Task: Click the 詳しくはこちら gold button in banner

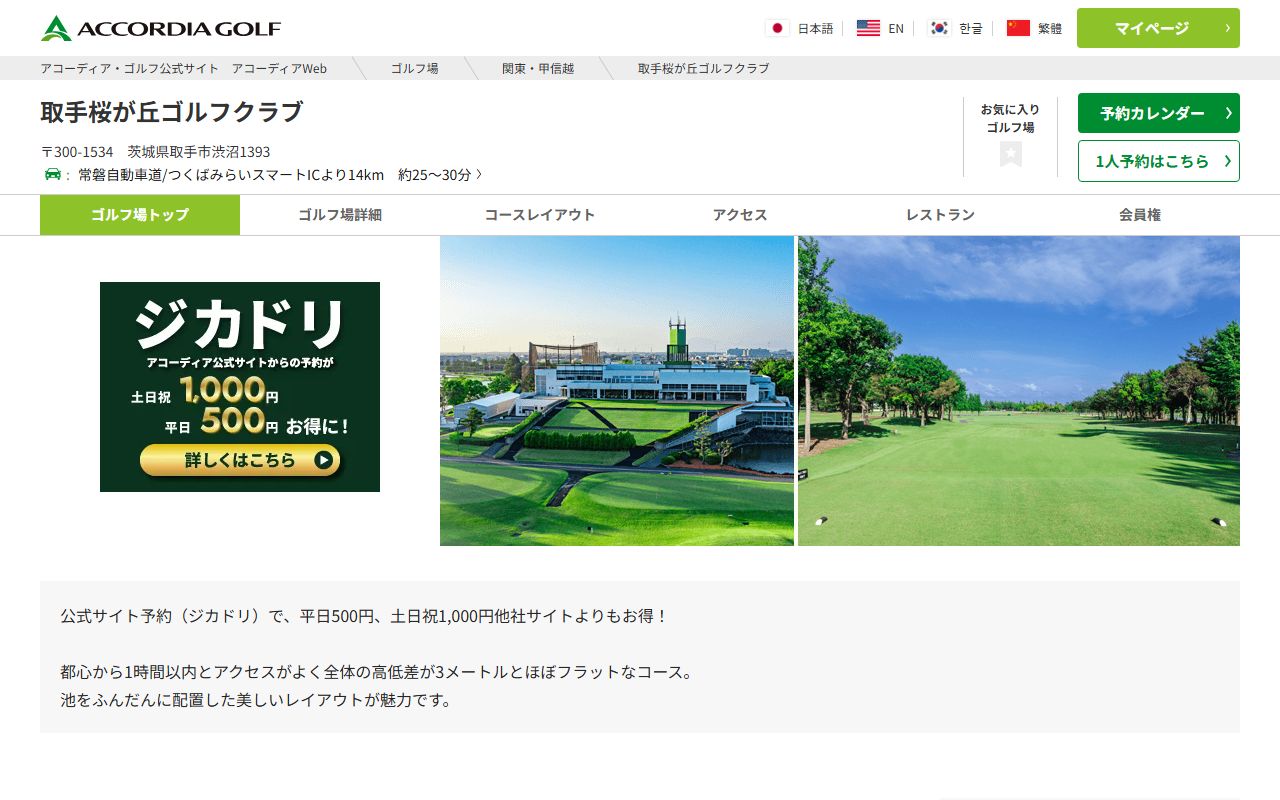Action: coord(240,460)
